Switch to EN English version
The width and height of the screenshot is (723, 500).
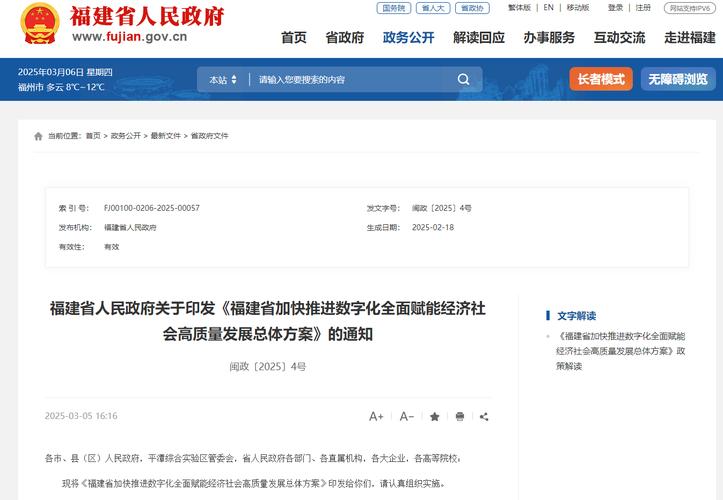coord(548,8)
